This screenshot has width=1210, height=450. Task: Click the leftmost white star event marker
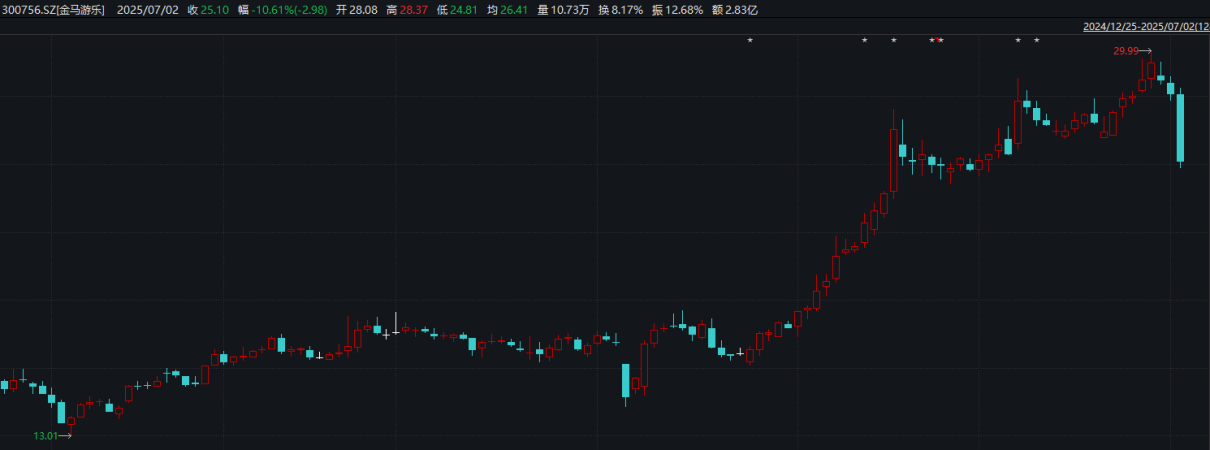coord(749,40)
